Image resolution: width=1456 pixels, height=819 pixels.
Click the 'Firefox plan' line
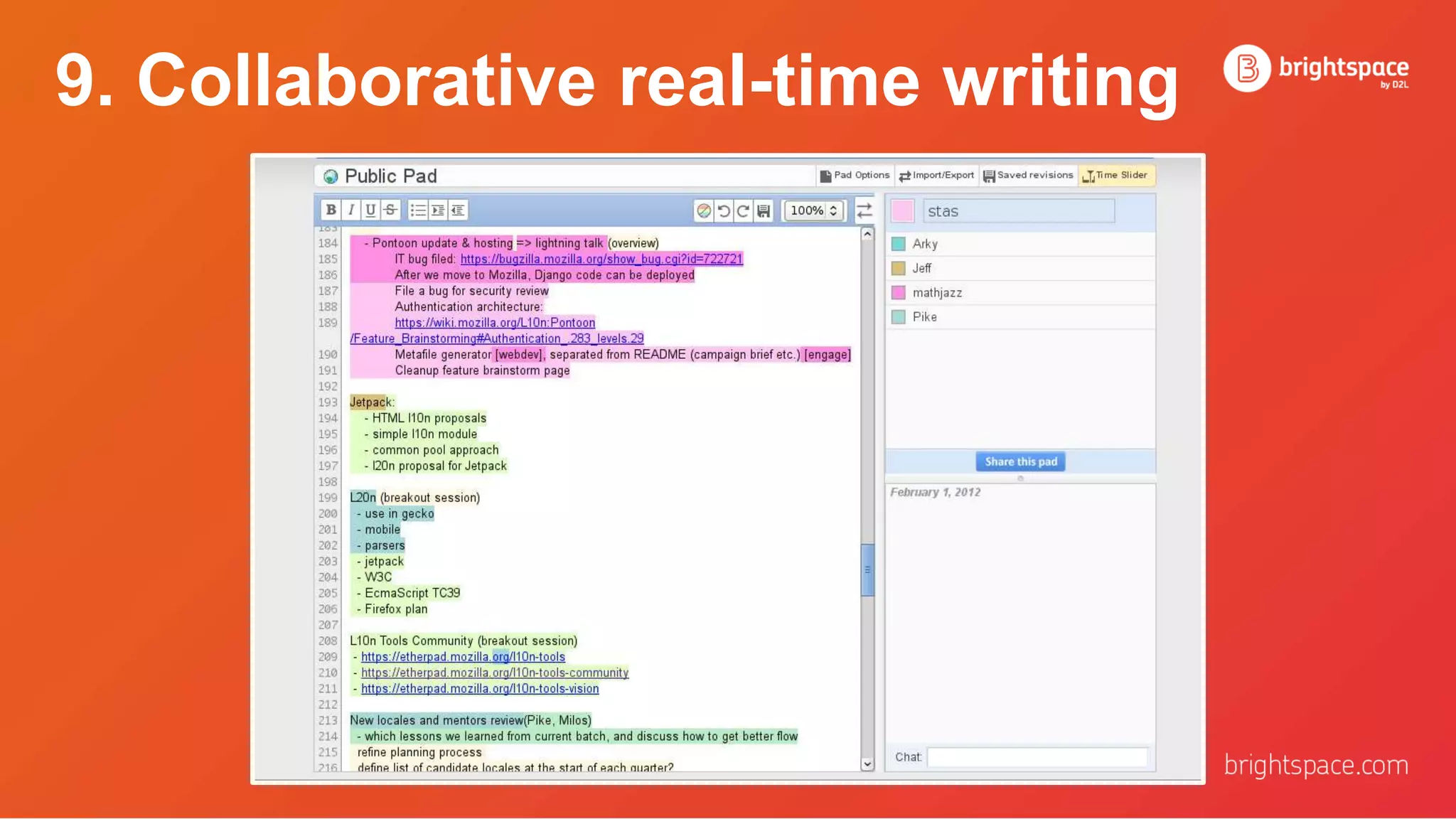(396, 609)
